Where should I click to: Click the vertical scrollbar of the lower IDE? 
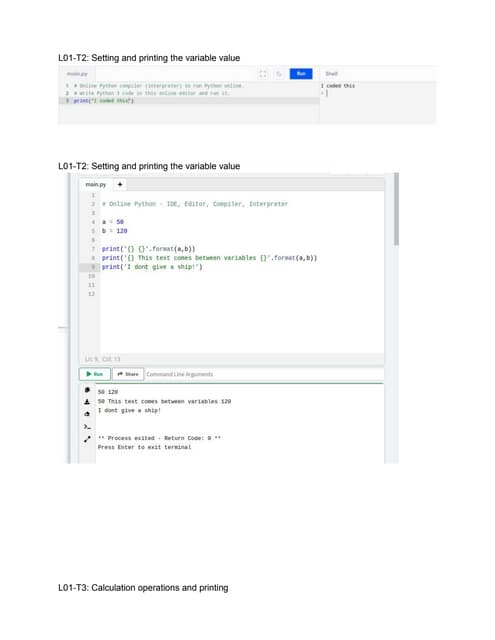tap(396, 209)
